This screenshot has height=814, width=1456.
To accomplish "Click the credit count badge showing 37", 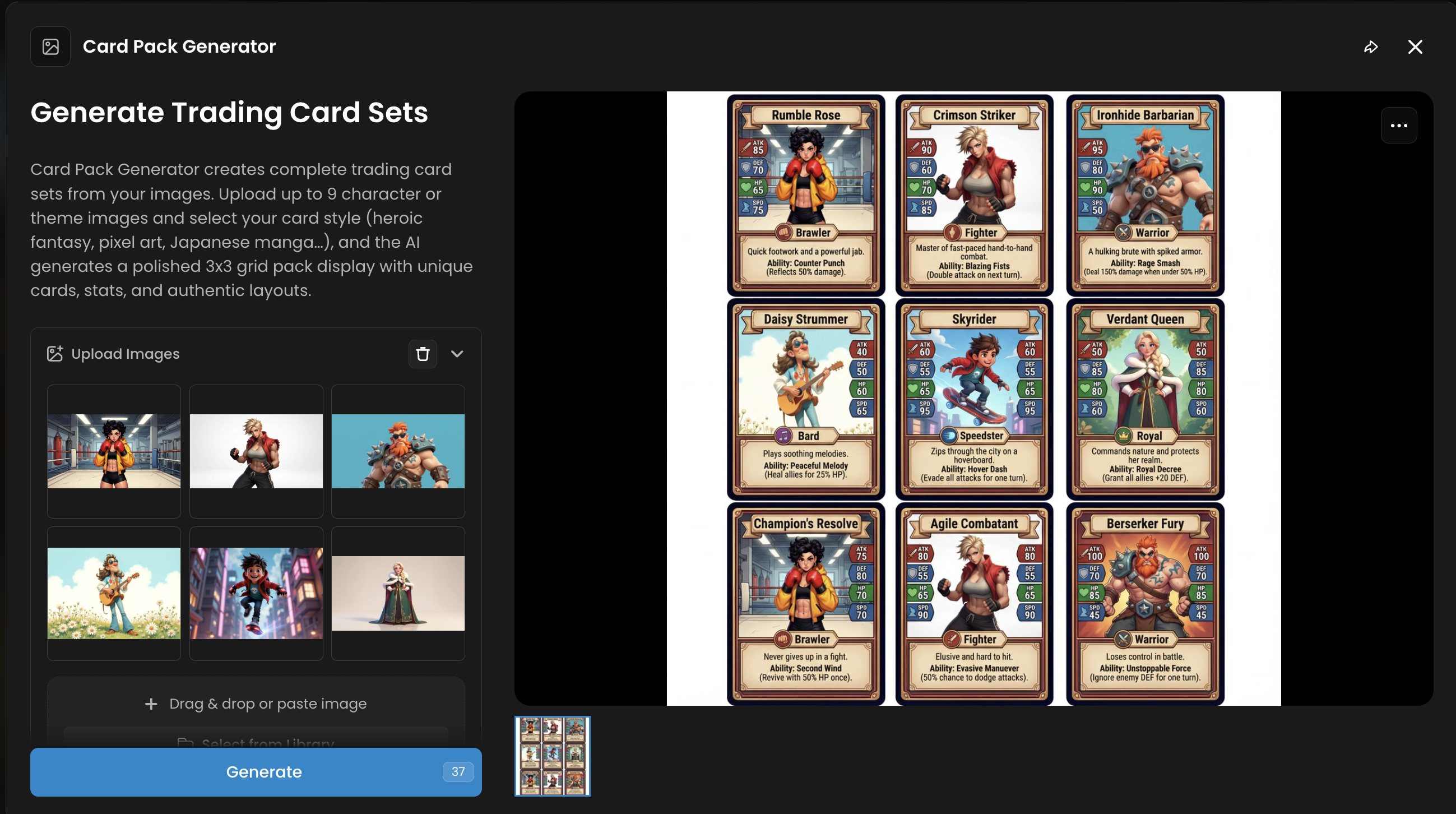I will (458, 772).
